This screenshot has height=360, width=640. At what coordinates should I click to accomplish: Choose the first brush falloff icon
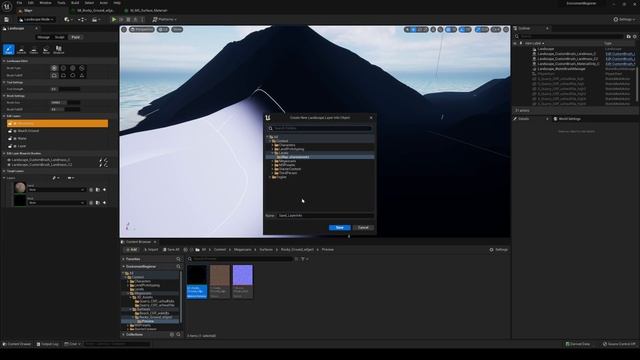54,76
